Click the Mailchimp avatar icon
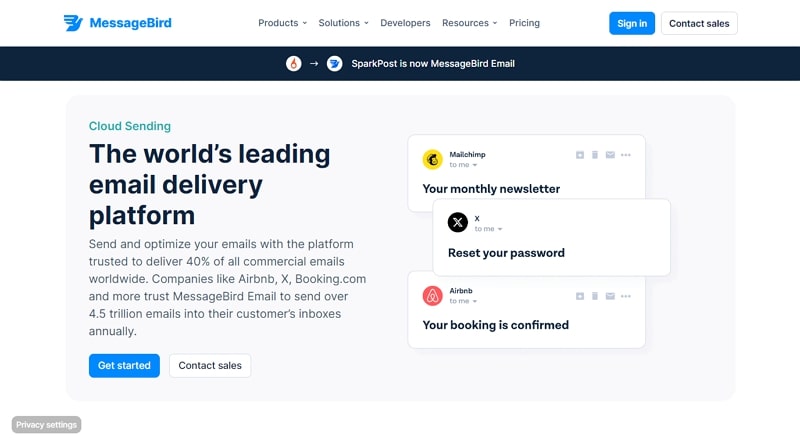Screen dimensions: 800x445 pyautogui.click(x=432, y=159)
